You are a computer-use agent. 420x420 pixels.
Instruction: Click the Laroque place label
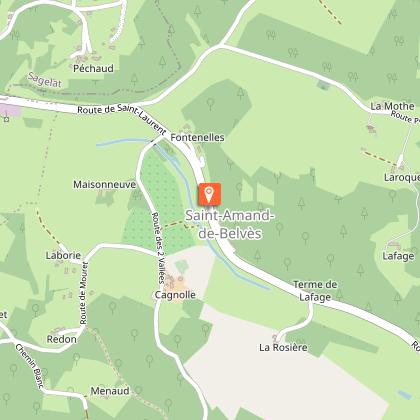[402, 177]
